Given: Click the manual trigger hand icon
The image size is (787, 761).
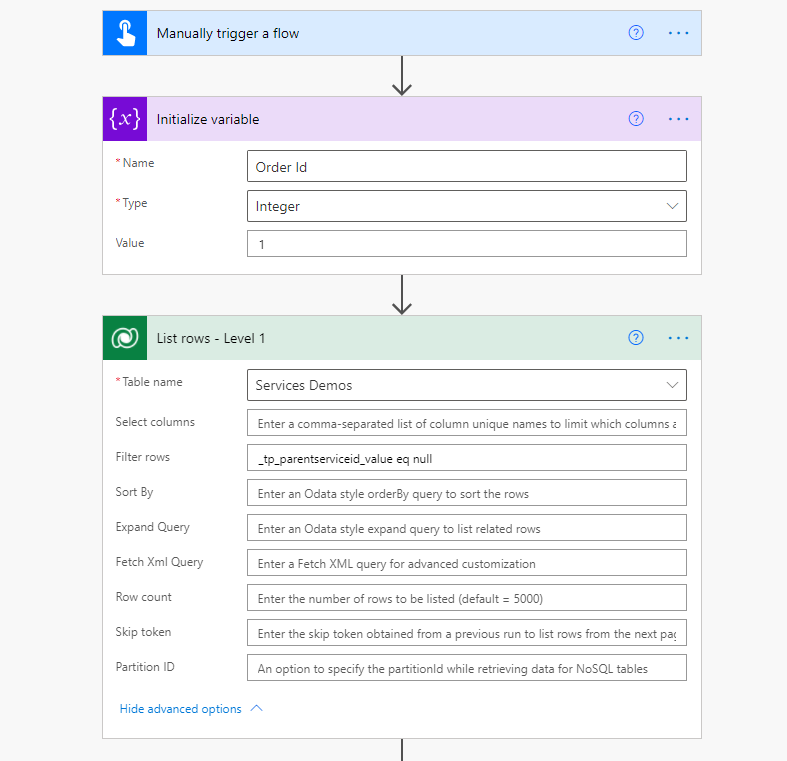Looking at the screenshot, I should click(x=125, y=33).
